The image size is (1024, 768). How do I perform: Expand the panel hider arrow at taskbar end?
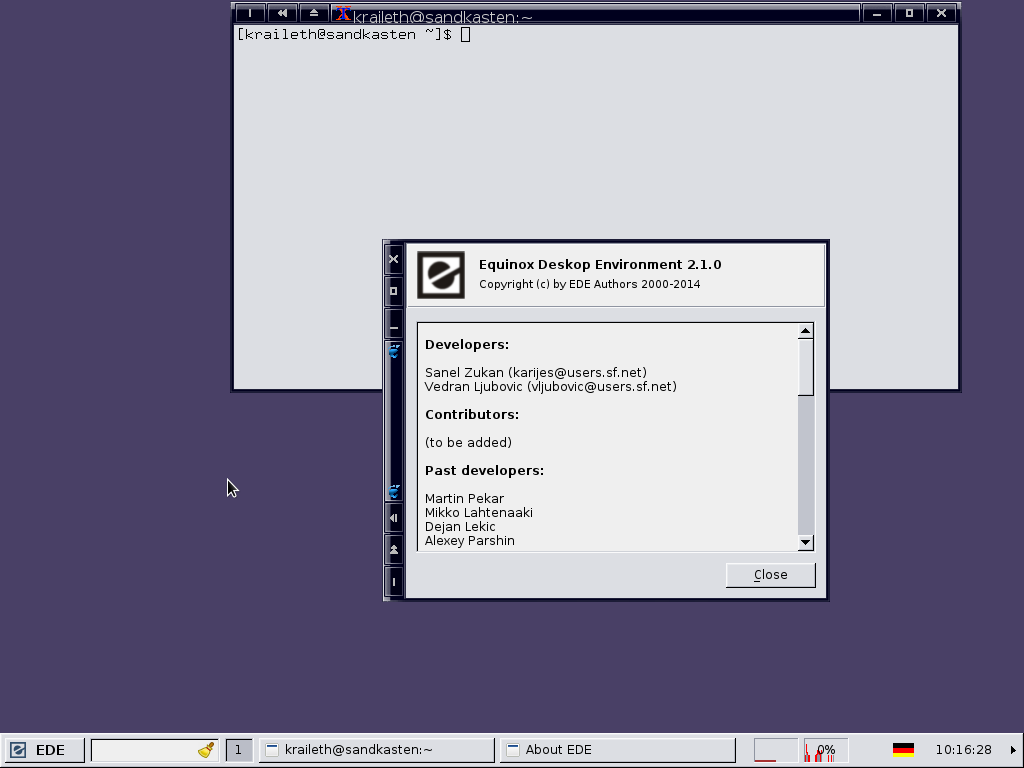click(1013, 750)
